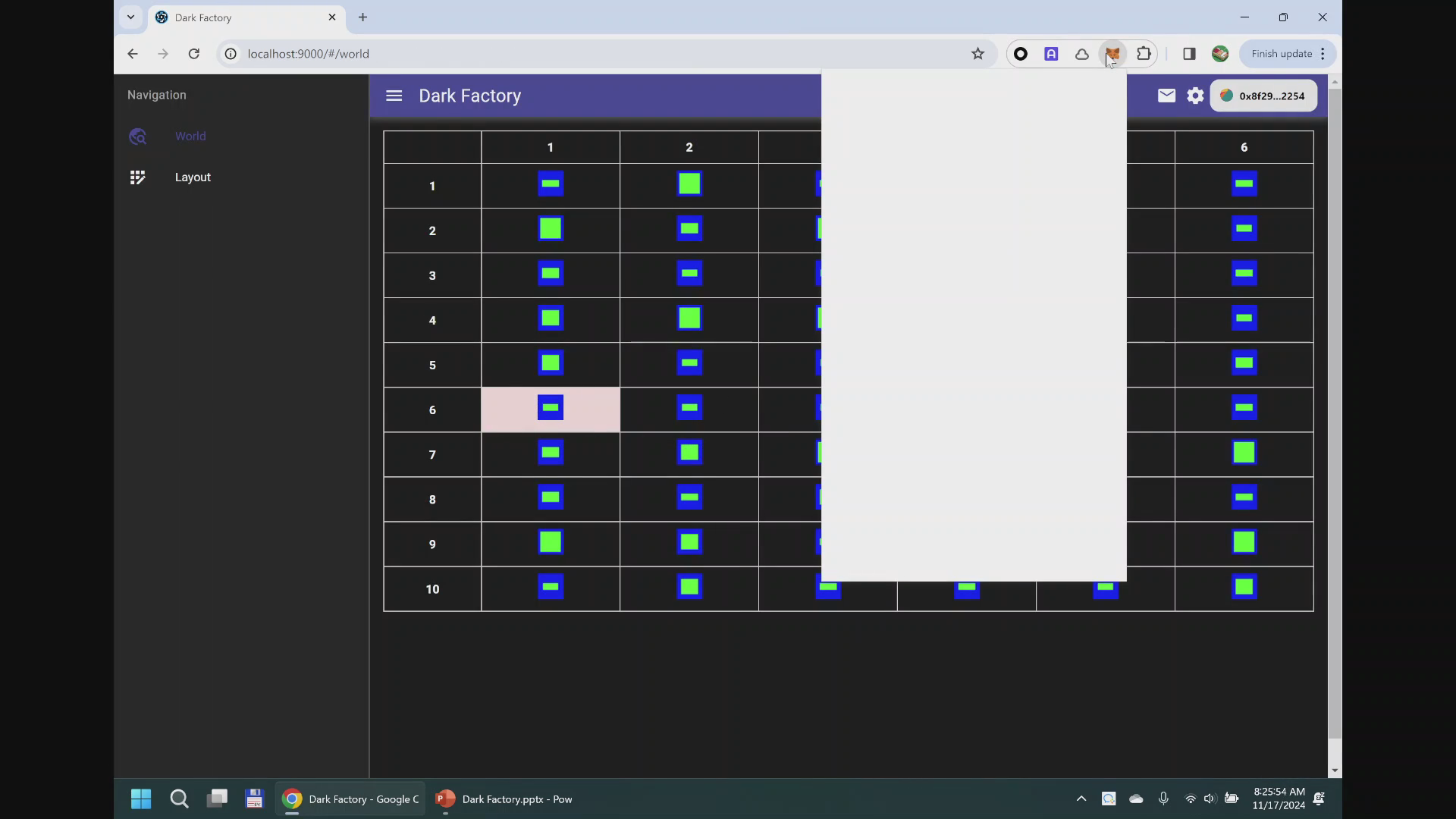
Task: Open the settings gear icon
Action: [1195, 96]
